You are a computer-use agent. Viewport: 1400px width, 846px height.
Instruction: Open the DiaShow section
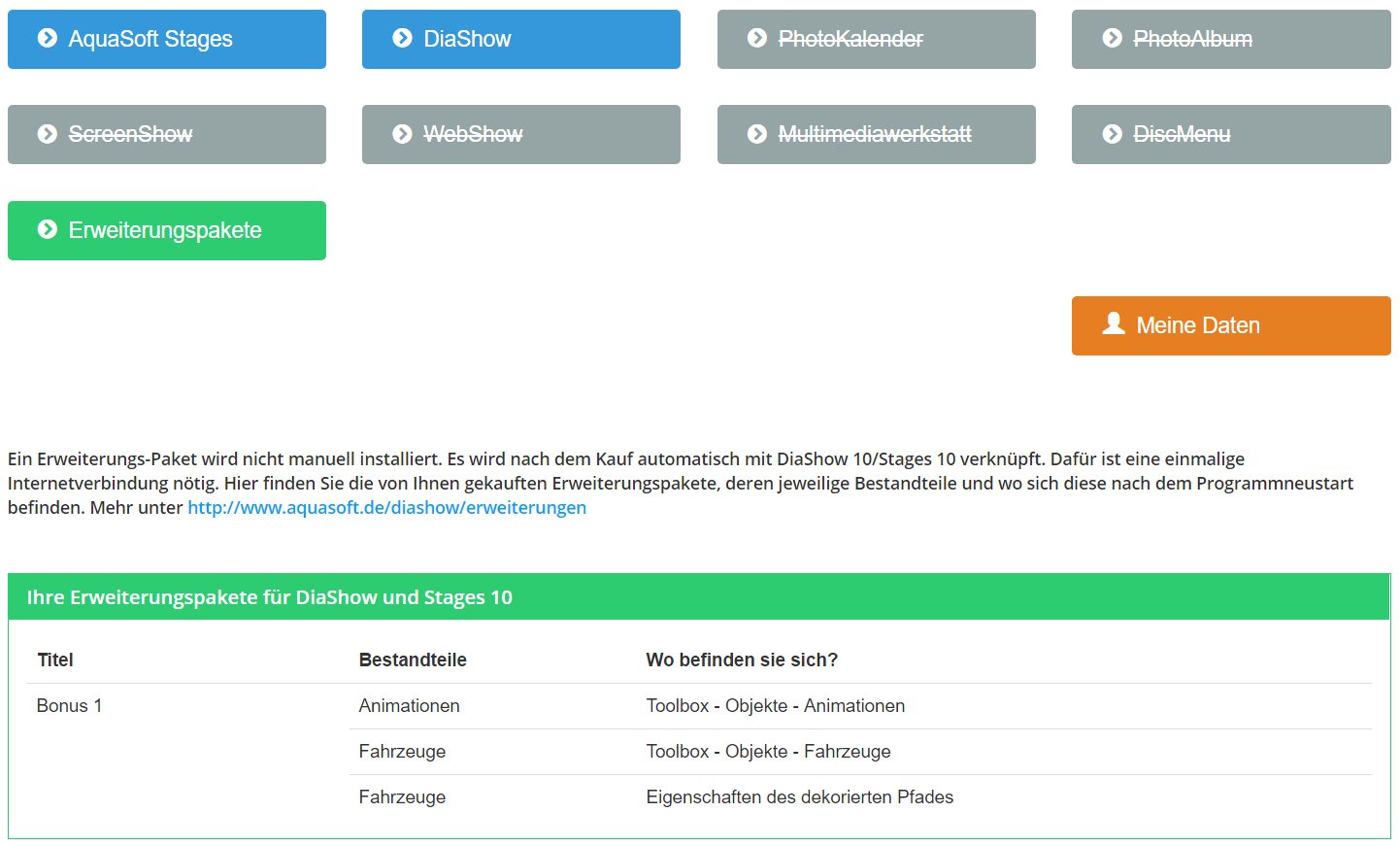520,39
